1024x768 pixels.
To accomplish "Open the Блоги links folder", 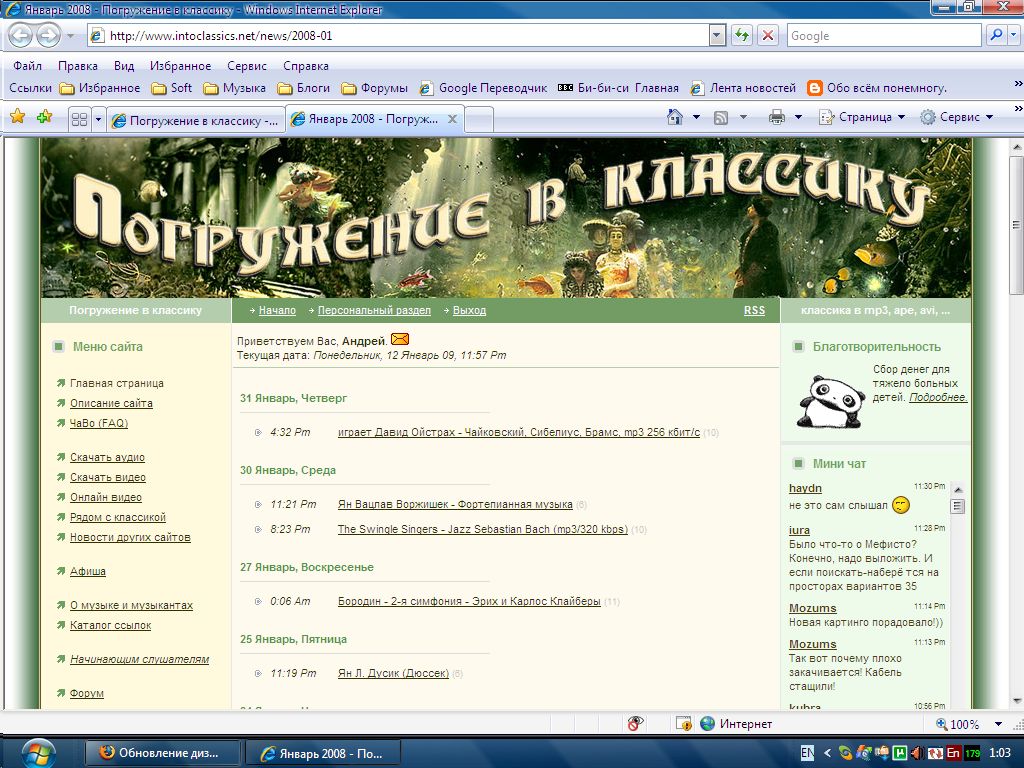I will [304, 88].
